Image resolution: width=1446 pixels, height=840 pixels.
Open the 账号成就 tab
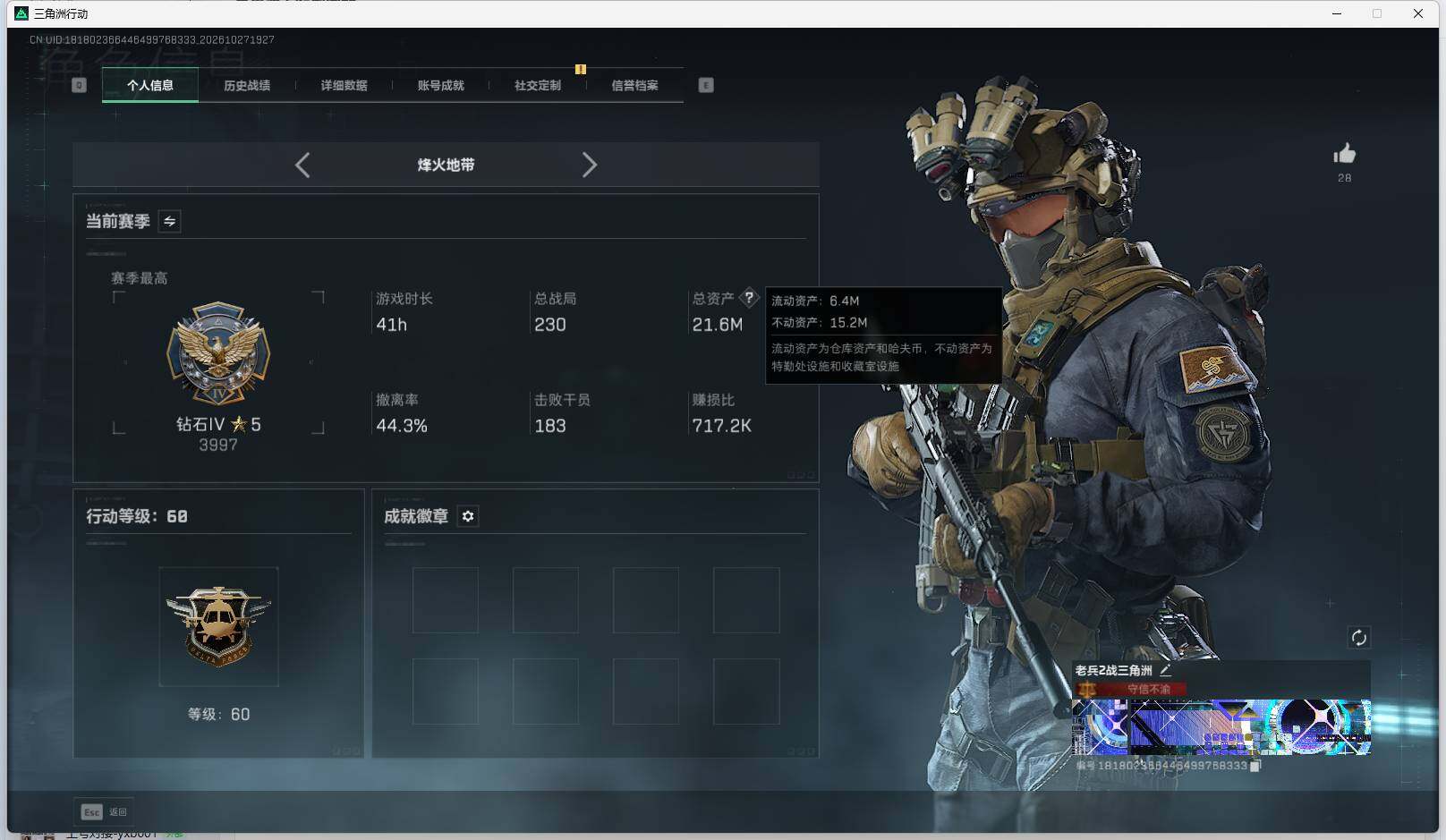(440, 85)
